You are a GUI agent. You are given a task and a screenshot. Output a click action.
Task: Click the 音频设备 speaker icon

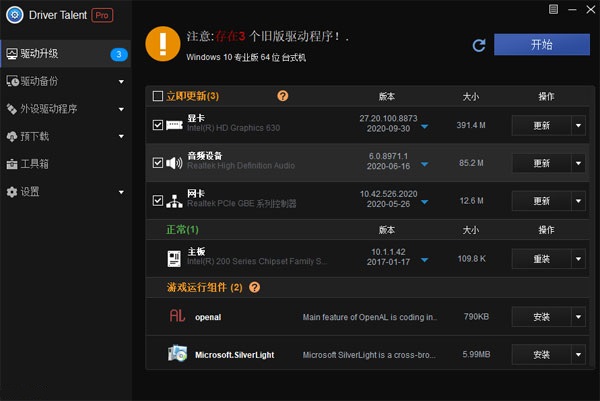click(174, 163)
